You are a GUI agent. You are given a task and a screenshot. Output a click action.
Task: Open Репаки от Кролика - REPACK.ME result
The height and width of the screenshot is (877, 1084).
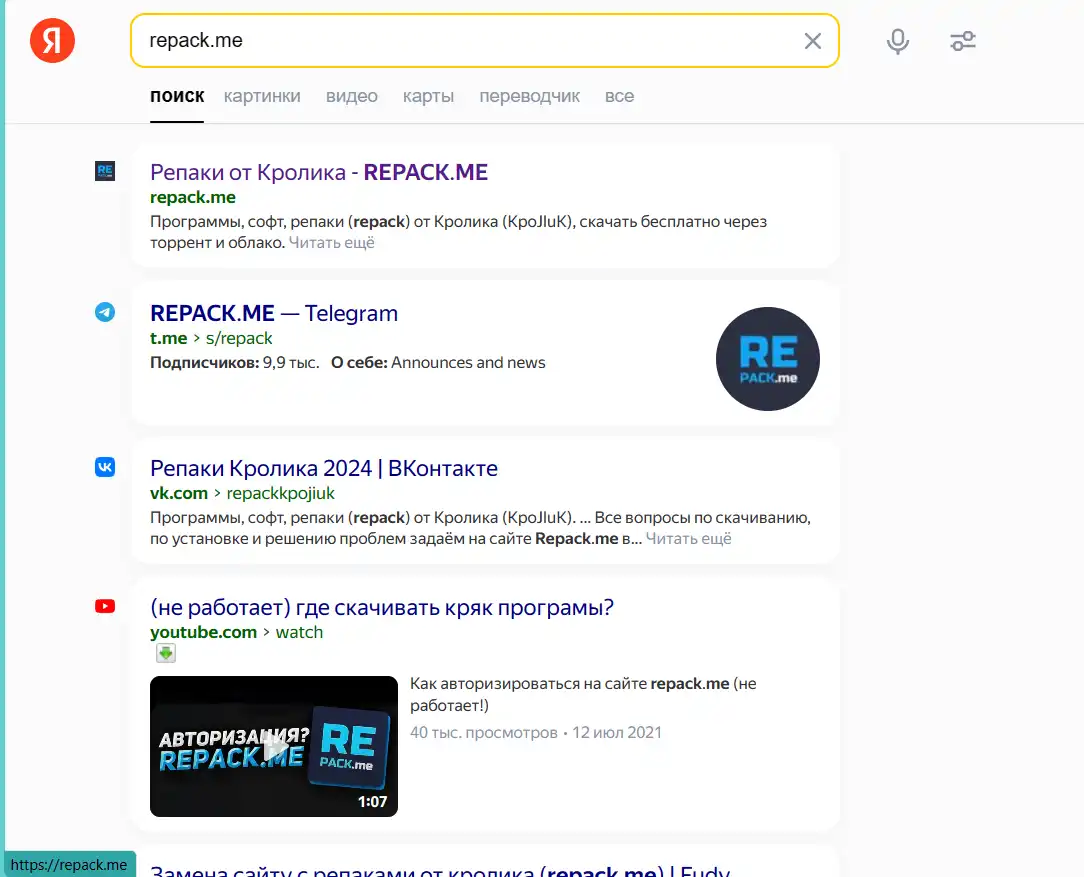(319, 172)
